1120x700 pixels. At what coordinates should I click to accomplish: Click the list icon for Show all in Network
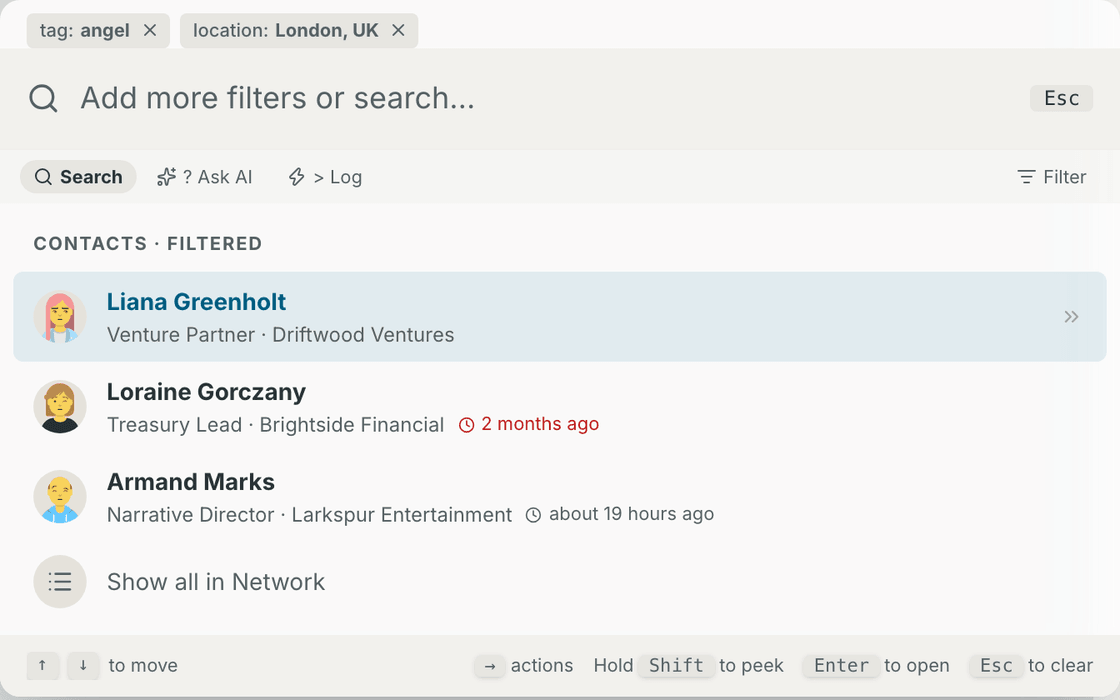(x=60, y=581)
